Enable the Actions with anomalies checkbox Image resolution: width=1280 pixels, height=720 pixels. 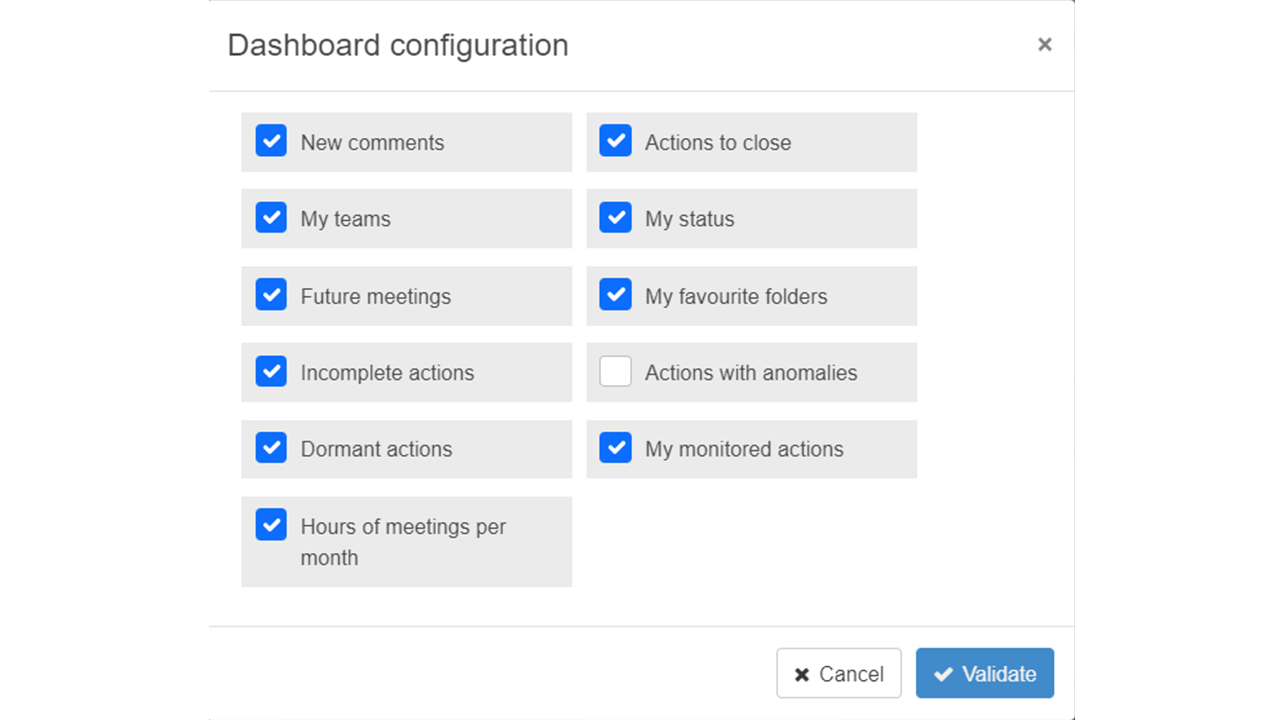coord(615,372)
